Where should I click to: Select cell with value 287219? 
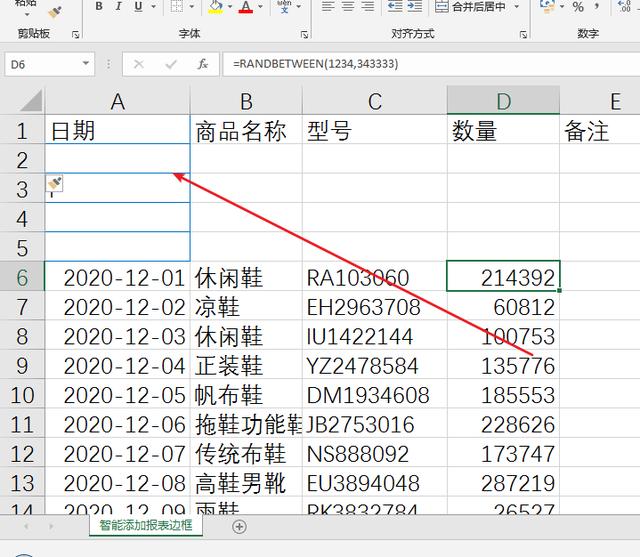(503, 483)
